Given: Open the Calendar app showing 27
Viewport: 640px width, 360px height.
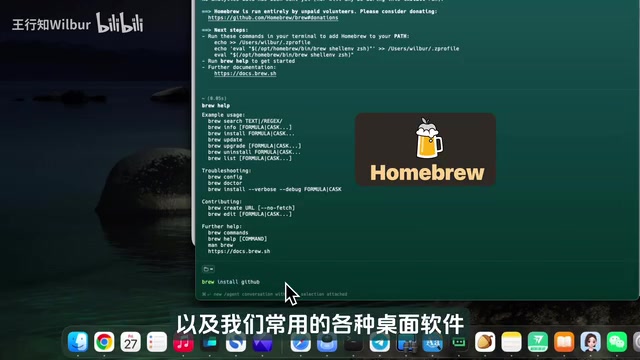Looking at the screenshot, I should tap(131, 342).
